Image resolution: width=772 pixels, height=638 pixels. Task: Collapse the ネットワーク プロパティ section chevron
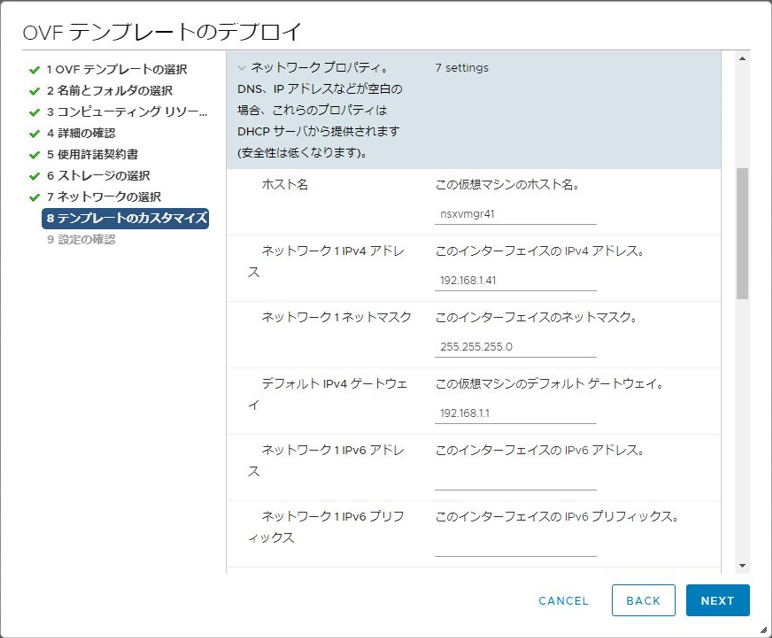pyautogui.click(x=241, y=67)
